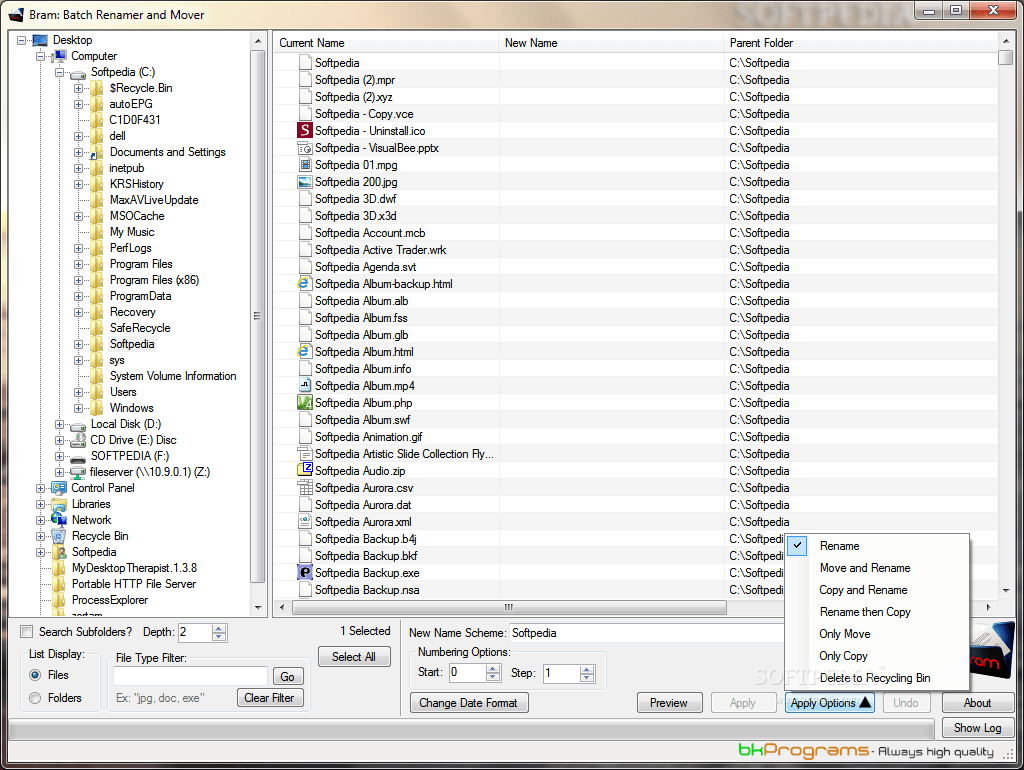Viewport: 1024px width, 770px height.
Task: Click the Softpedia Aurora.csv spreadsheet icon
Action: click(304, 487)
